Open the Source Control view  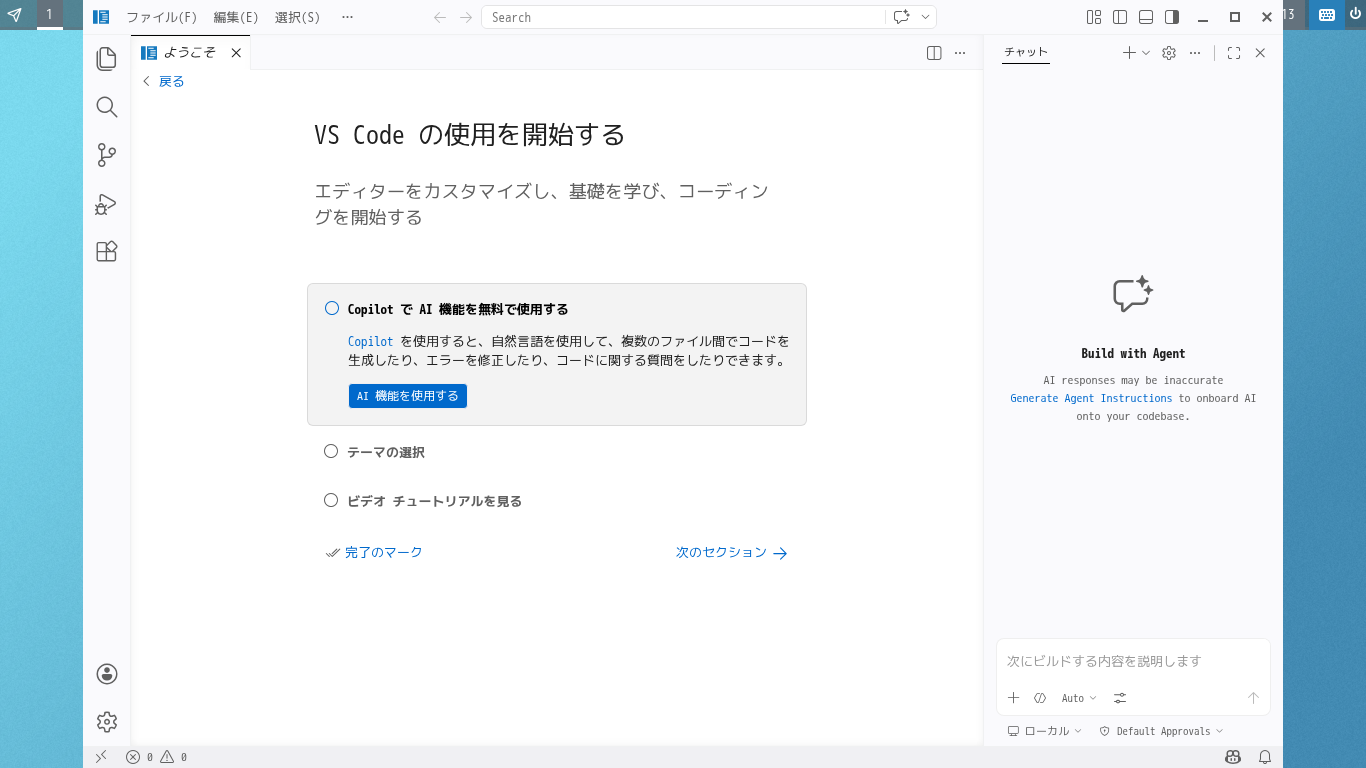106,155
